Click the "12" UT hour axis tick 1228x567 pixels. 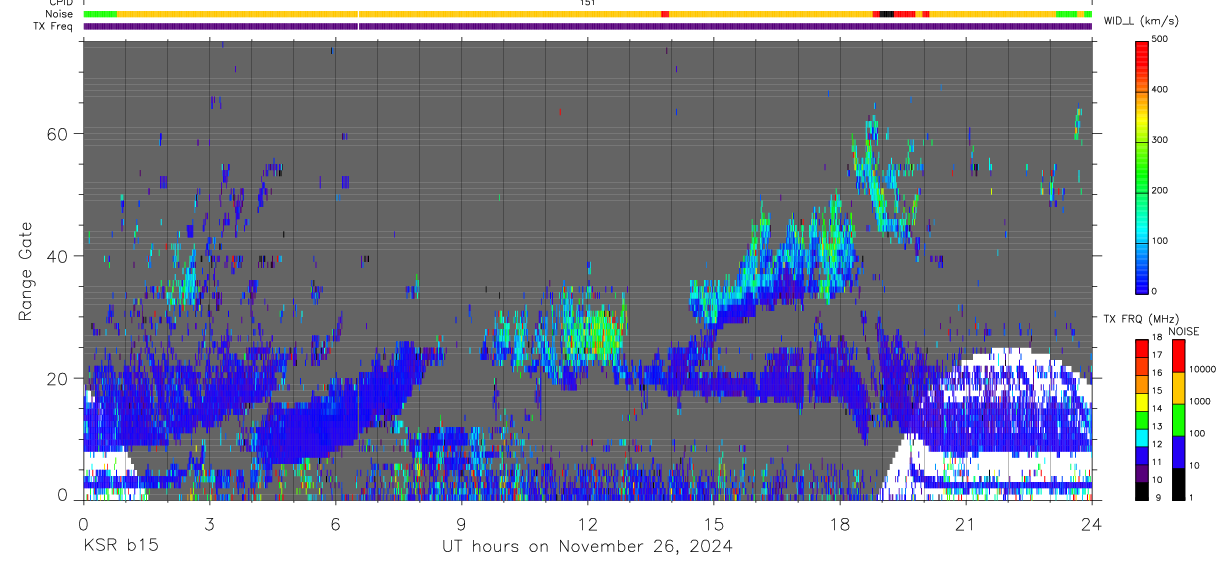point(587,523)
